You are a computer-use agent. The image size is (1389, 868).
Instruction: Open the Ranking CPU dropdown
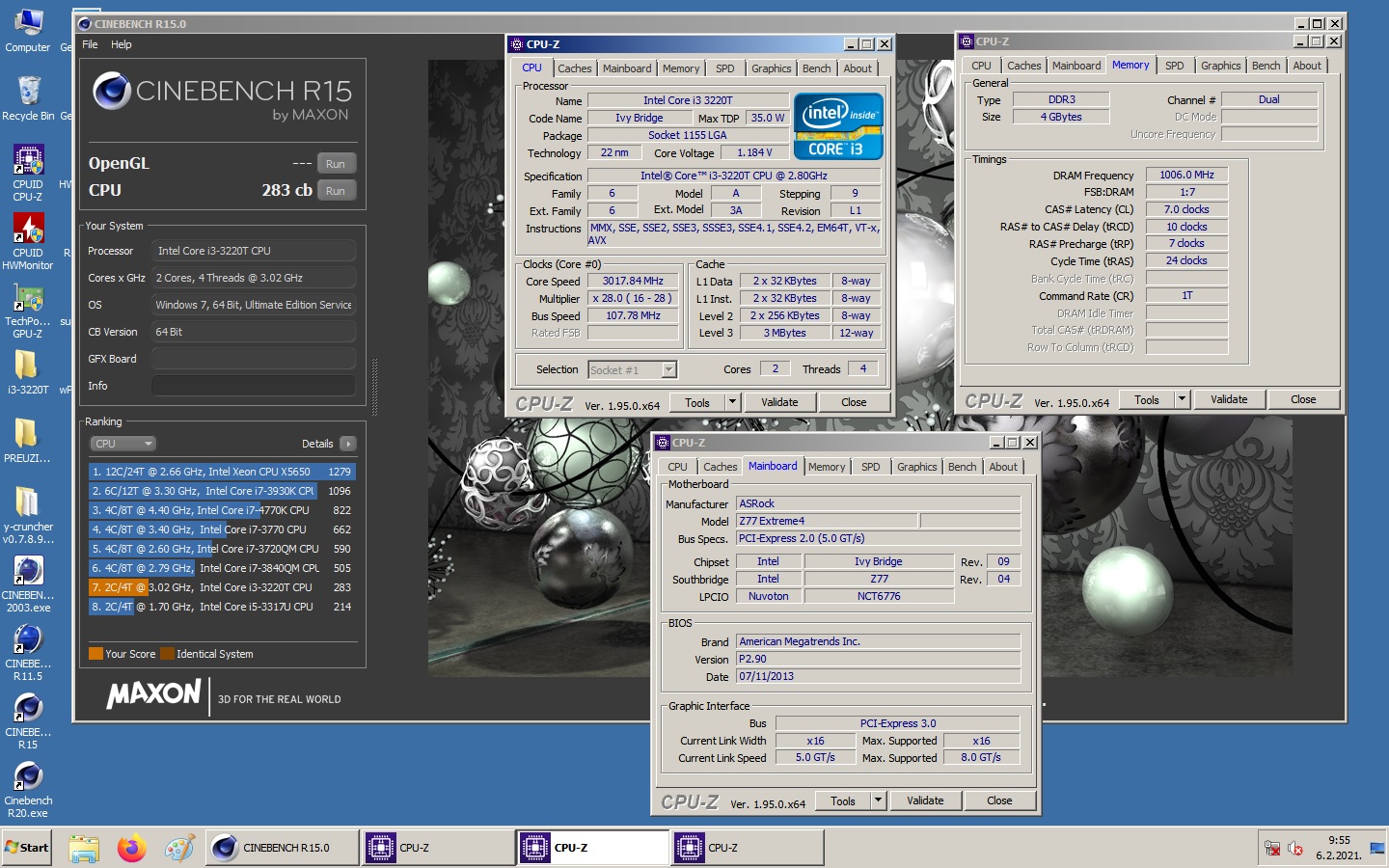point(123,444)
